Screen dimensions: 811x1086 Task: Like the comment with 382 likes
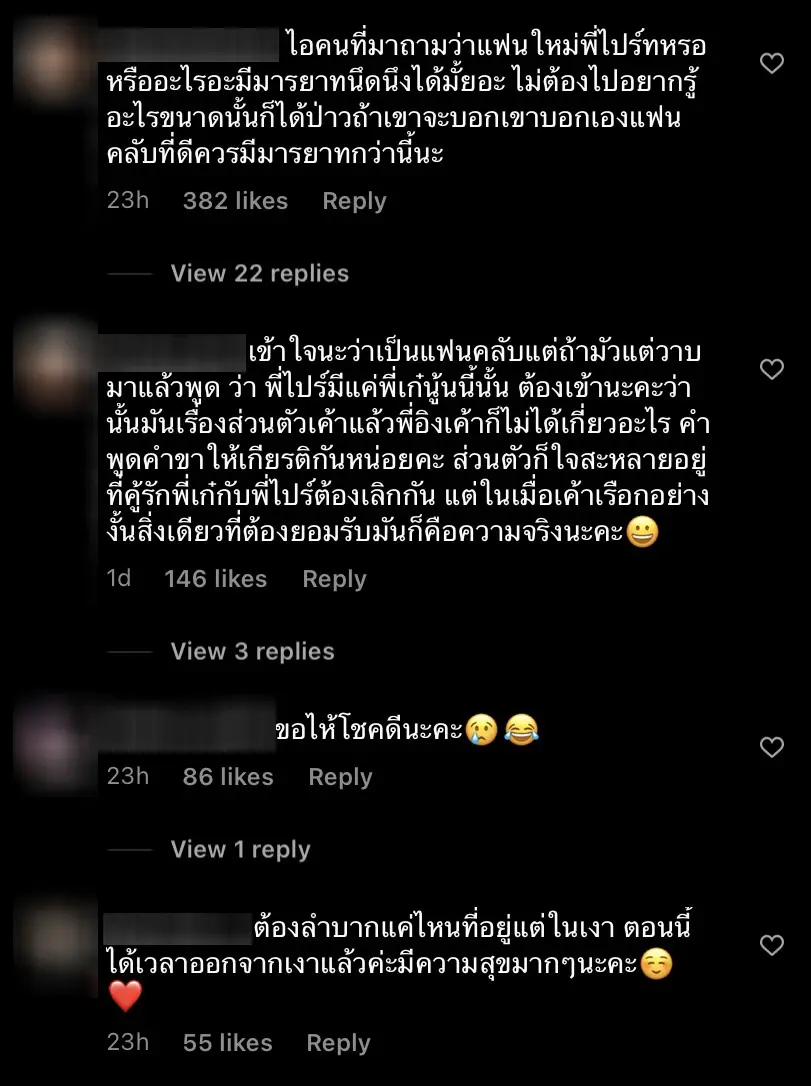772,64
